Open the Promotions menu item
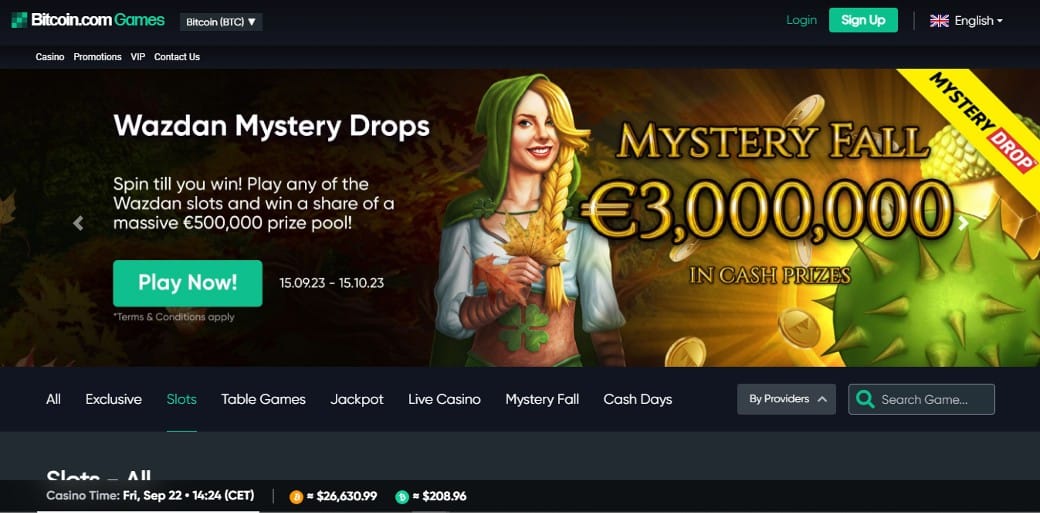The width and height of the screenshot is (1040, 513). [x=98, y=57]
